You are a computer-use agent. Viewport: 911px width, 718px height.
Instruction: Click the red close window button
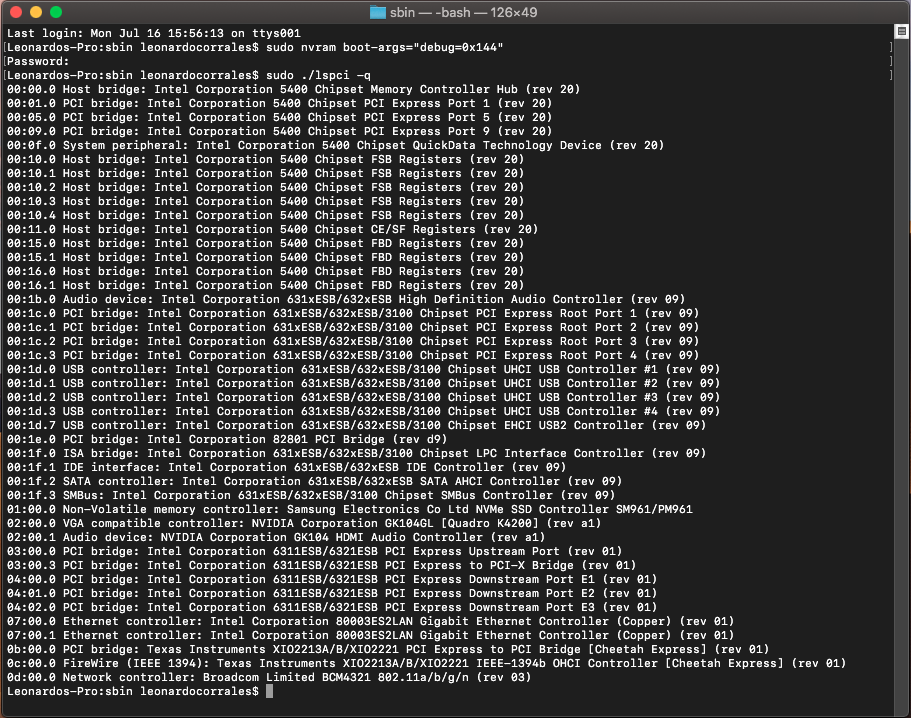16,12
